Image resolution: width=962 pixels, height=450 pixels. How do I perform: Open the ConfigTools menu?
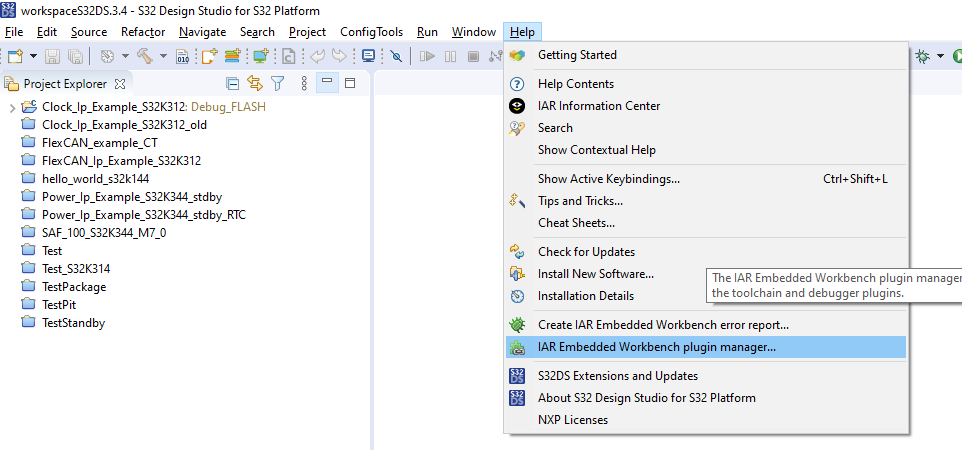(372, 32)
